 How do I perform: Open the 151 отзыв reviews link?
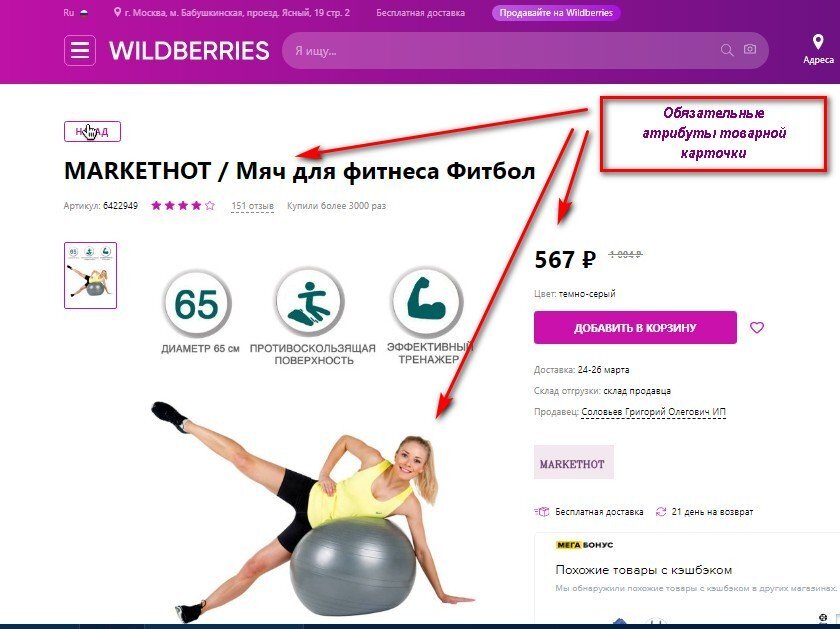click(x=252, y=206)
